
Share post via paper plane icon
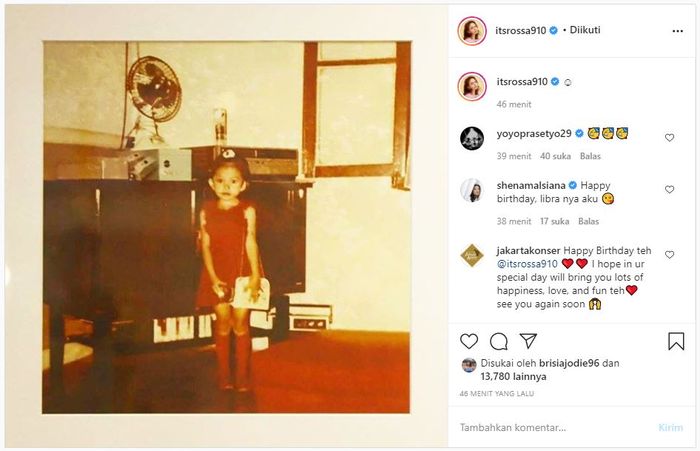pos(528,341)
